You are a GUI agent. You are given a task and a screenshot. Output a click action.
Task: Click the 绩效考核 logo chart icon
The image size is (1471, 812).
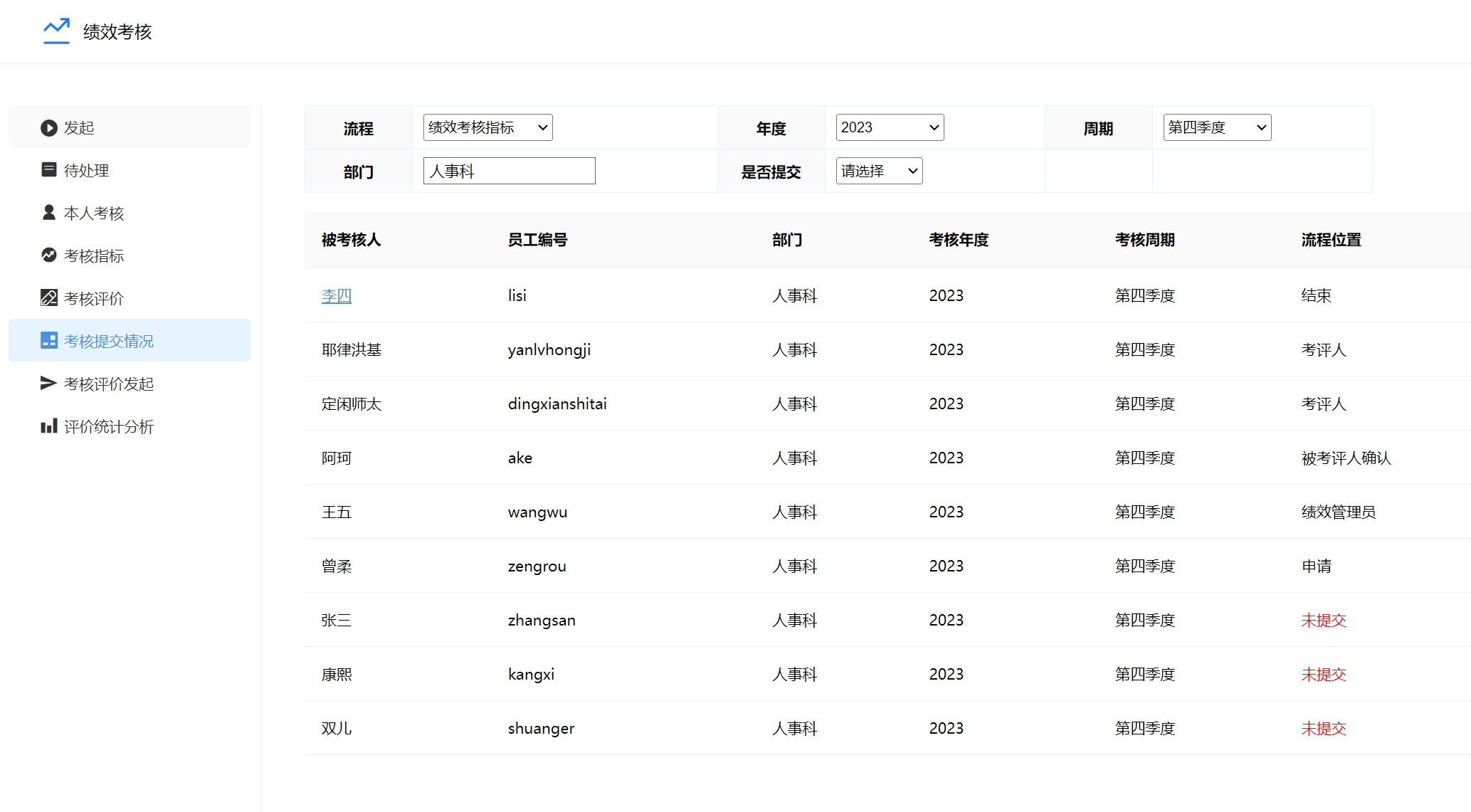point(56,31)
